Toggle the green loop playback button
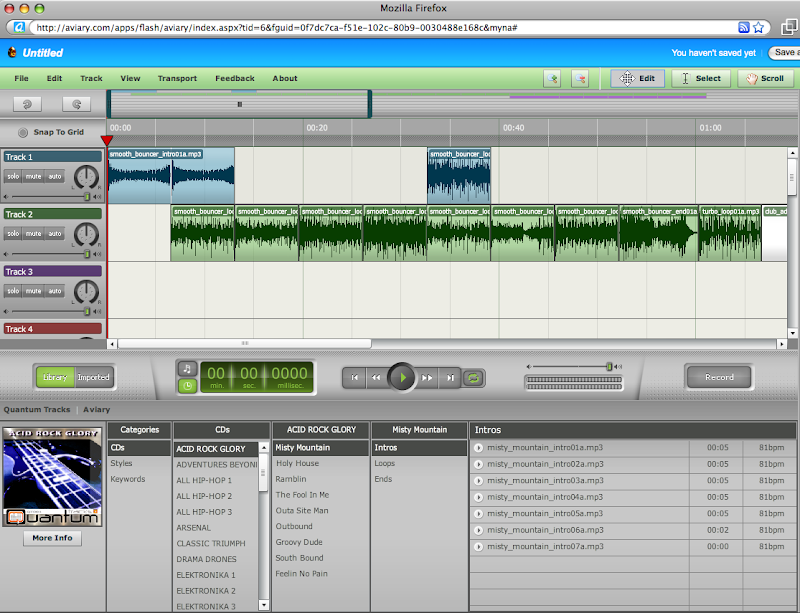 coord(473,378)
